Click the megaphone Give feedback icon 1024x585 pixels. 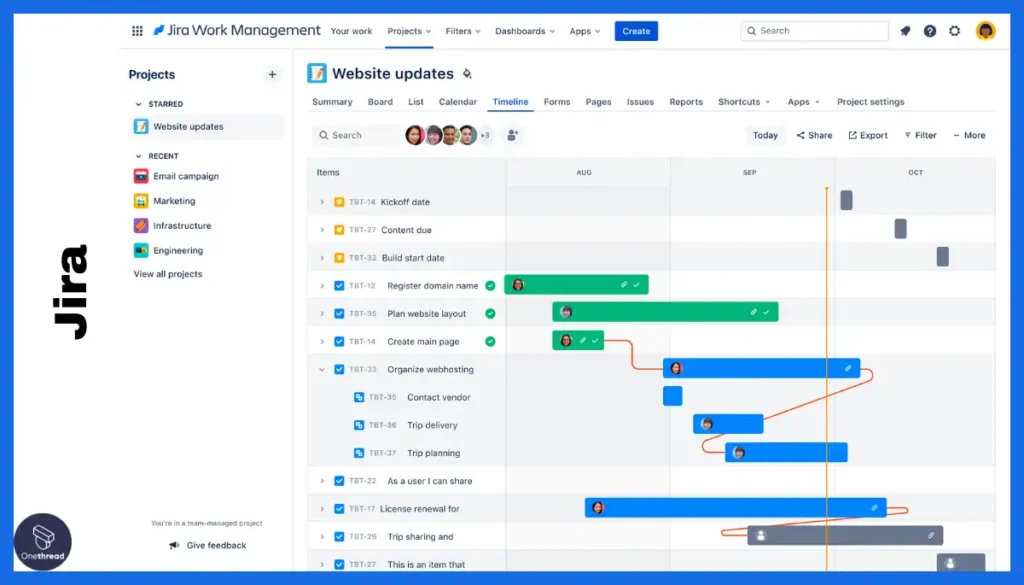[x=174, y=545]
